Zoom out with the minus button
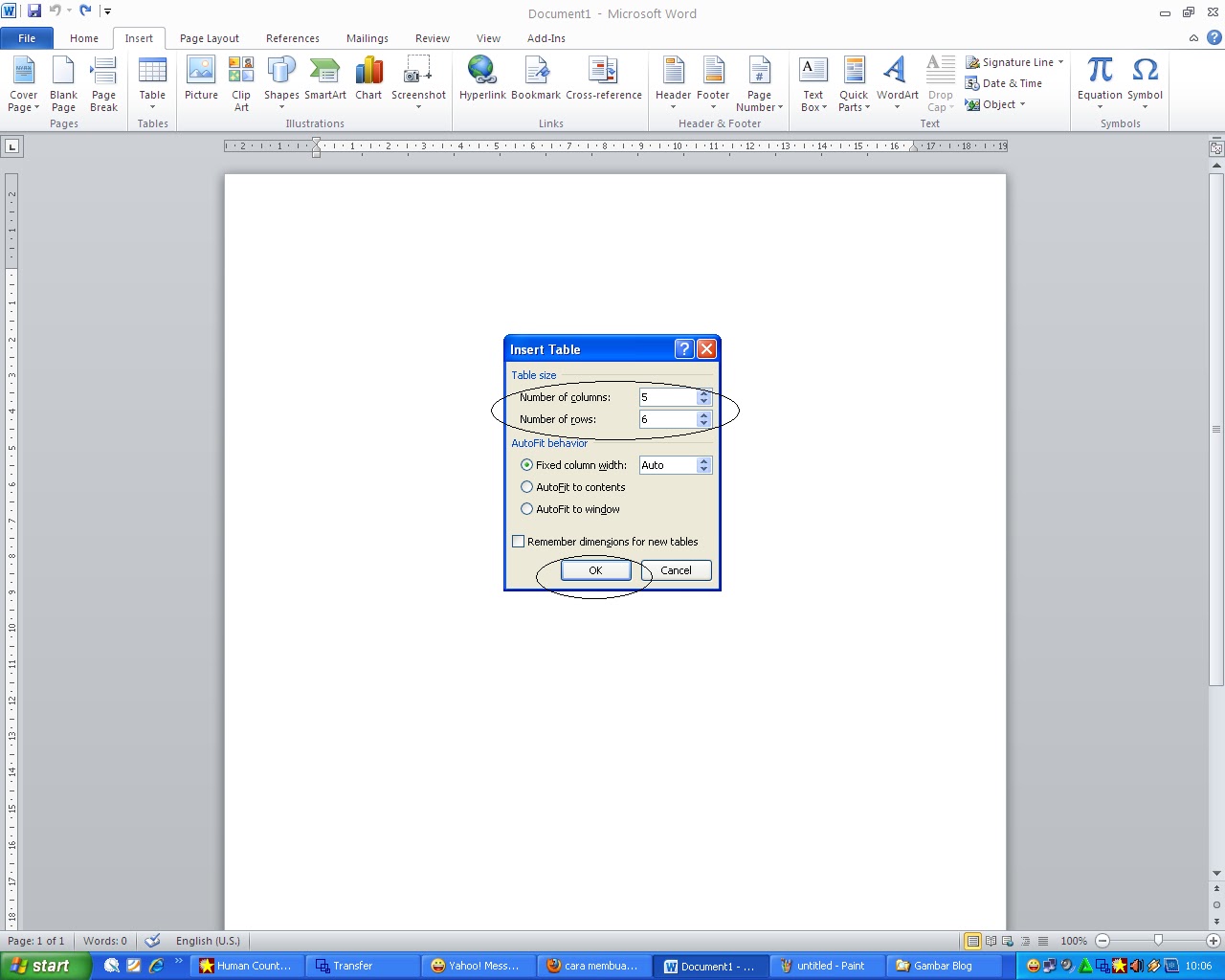This screenshot has height=980, width=1225. pyautogui.click(x=1102, y=941)
